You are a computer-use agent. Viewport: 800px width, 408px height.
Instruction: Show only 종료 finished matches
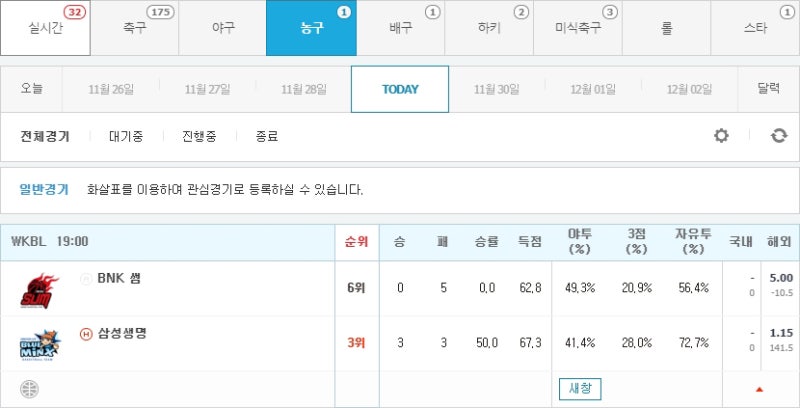click(267, 136)
